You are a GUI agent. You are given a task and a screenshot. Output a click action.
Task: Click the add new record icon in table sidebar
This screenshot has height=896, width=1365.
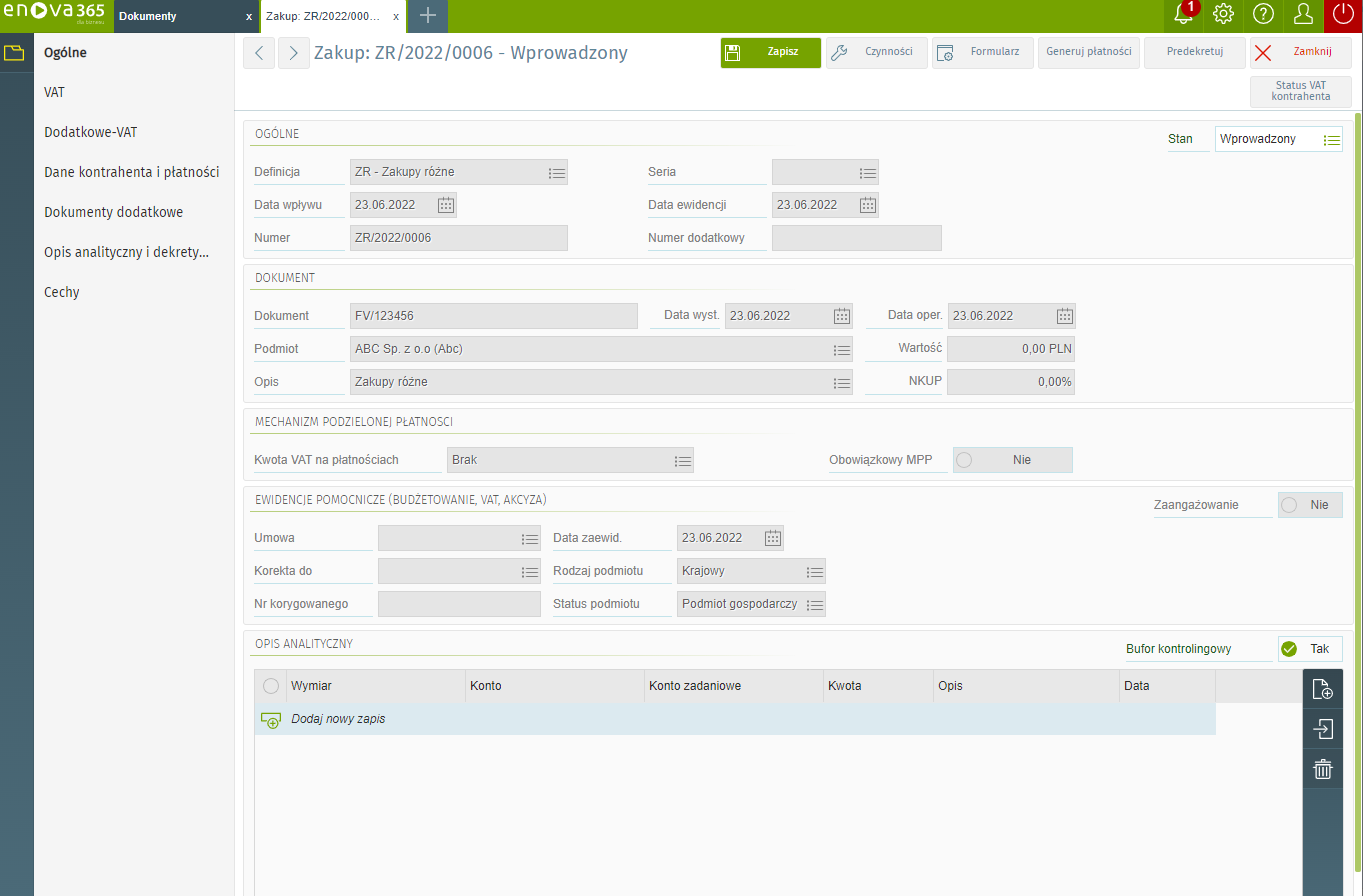[1322, 689]
